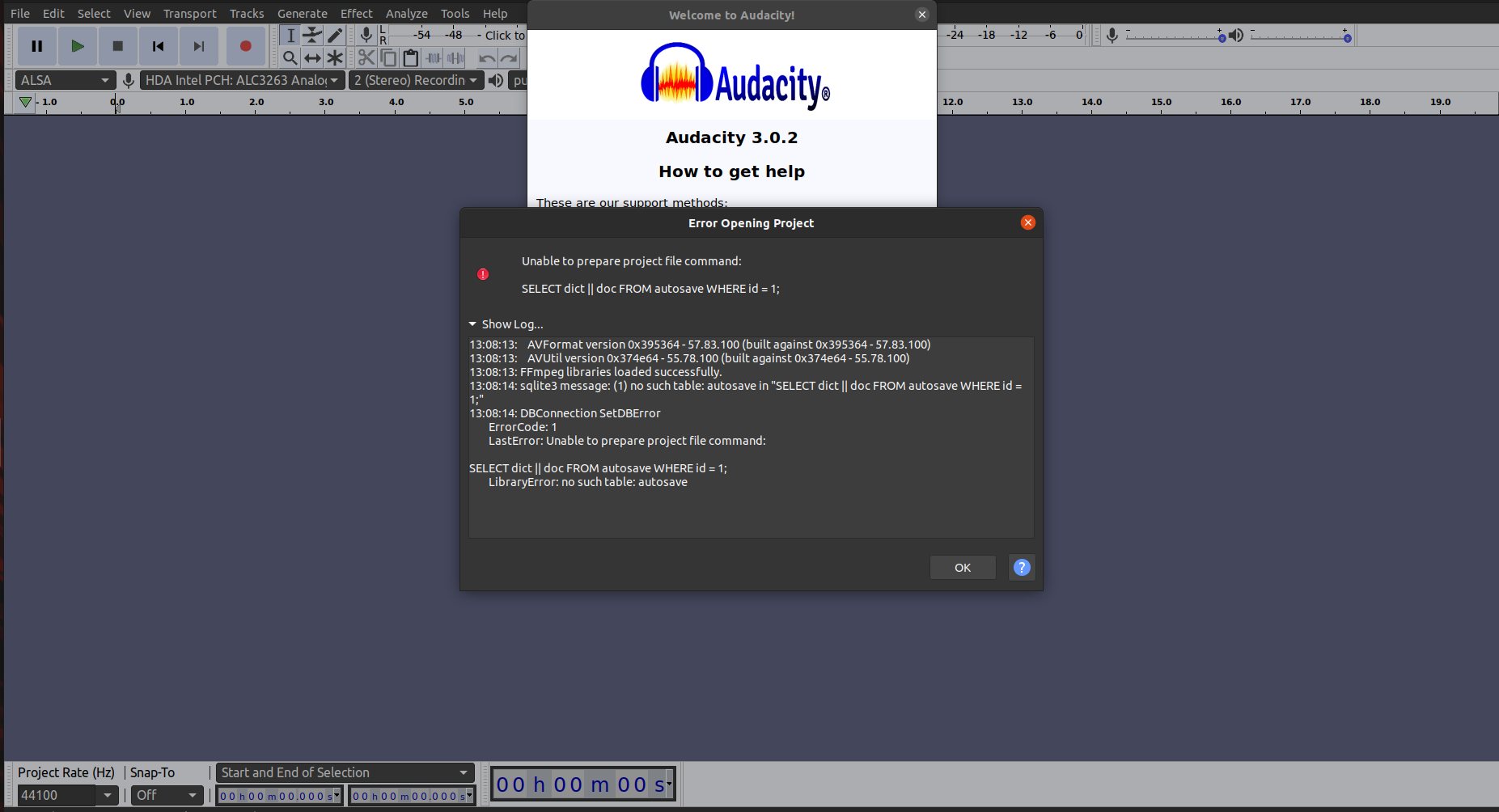
Task: Open help with the blue question mark
Action: click(1022, 567)
